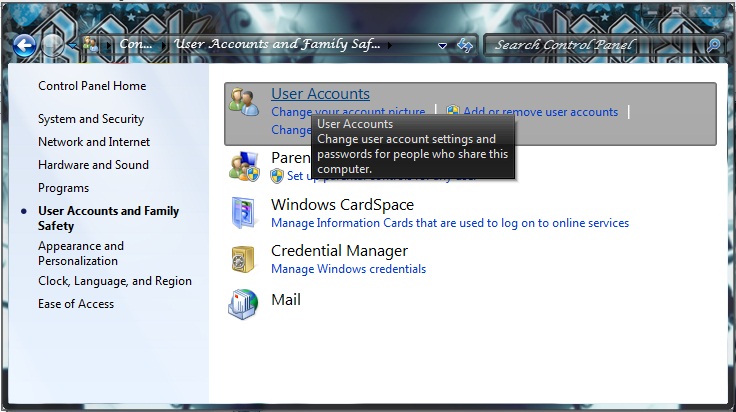The width and height of the screenshot is (736, 412).
Task: Click 'Change your account picture' link
Action: click(348, 112)
